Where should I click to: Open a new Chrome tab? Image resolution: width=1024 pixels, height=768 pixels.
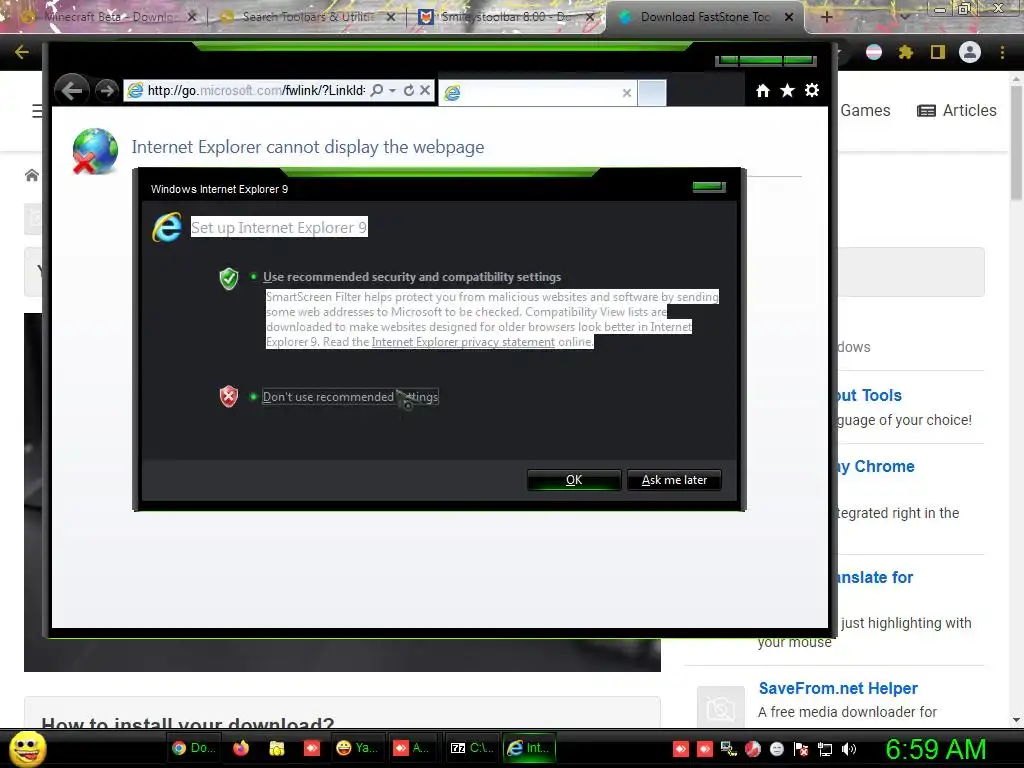(826, 17)
